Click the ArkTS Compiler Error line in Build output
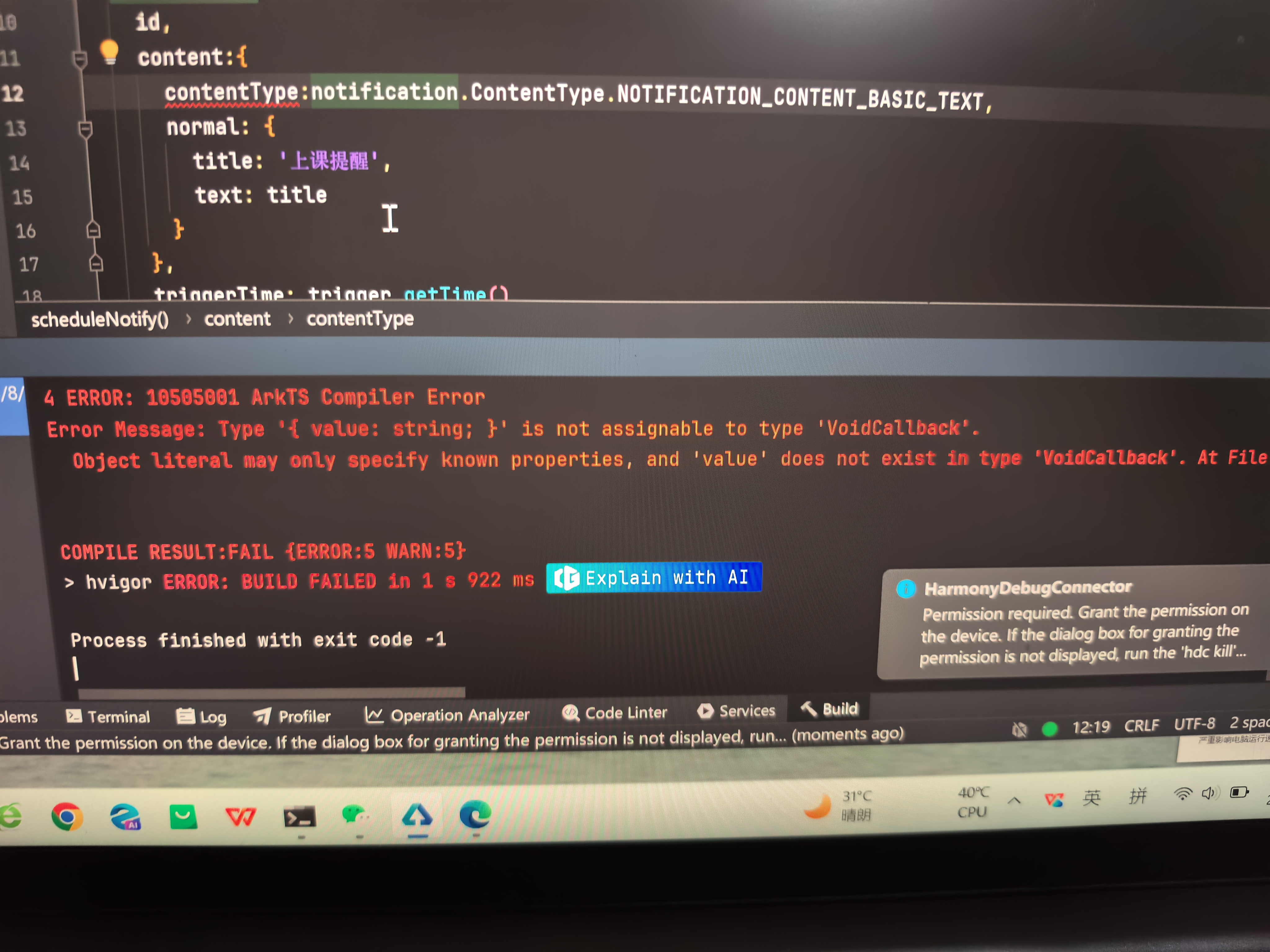 264,397
